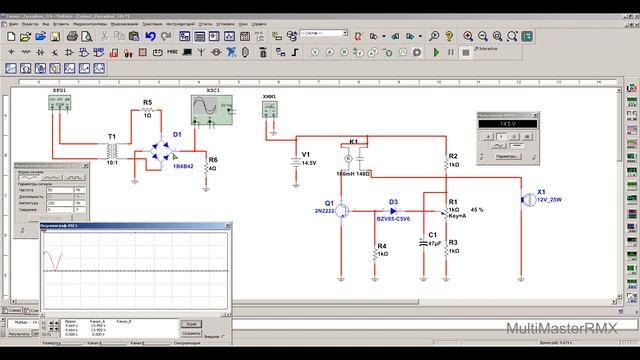Place a source component icon
The height and width of the screenshot is (360, 640).
pos(11,52)
